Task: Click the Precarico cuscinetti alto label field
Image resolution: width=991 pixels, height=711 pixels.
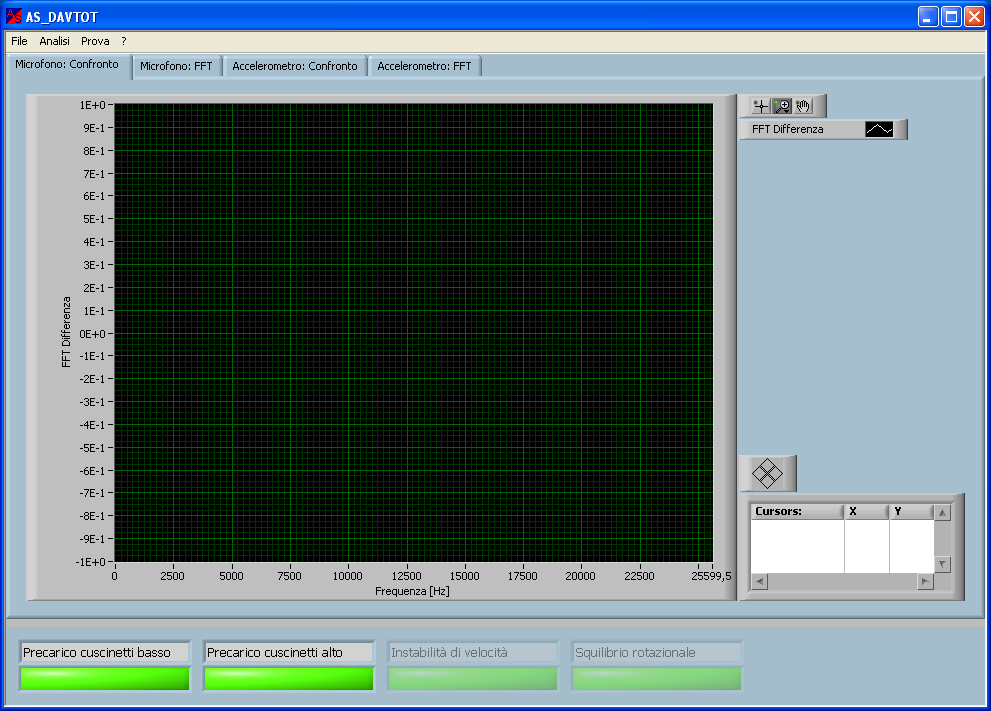Action: (x=289, y=653)
